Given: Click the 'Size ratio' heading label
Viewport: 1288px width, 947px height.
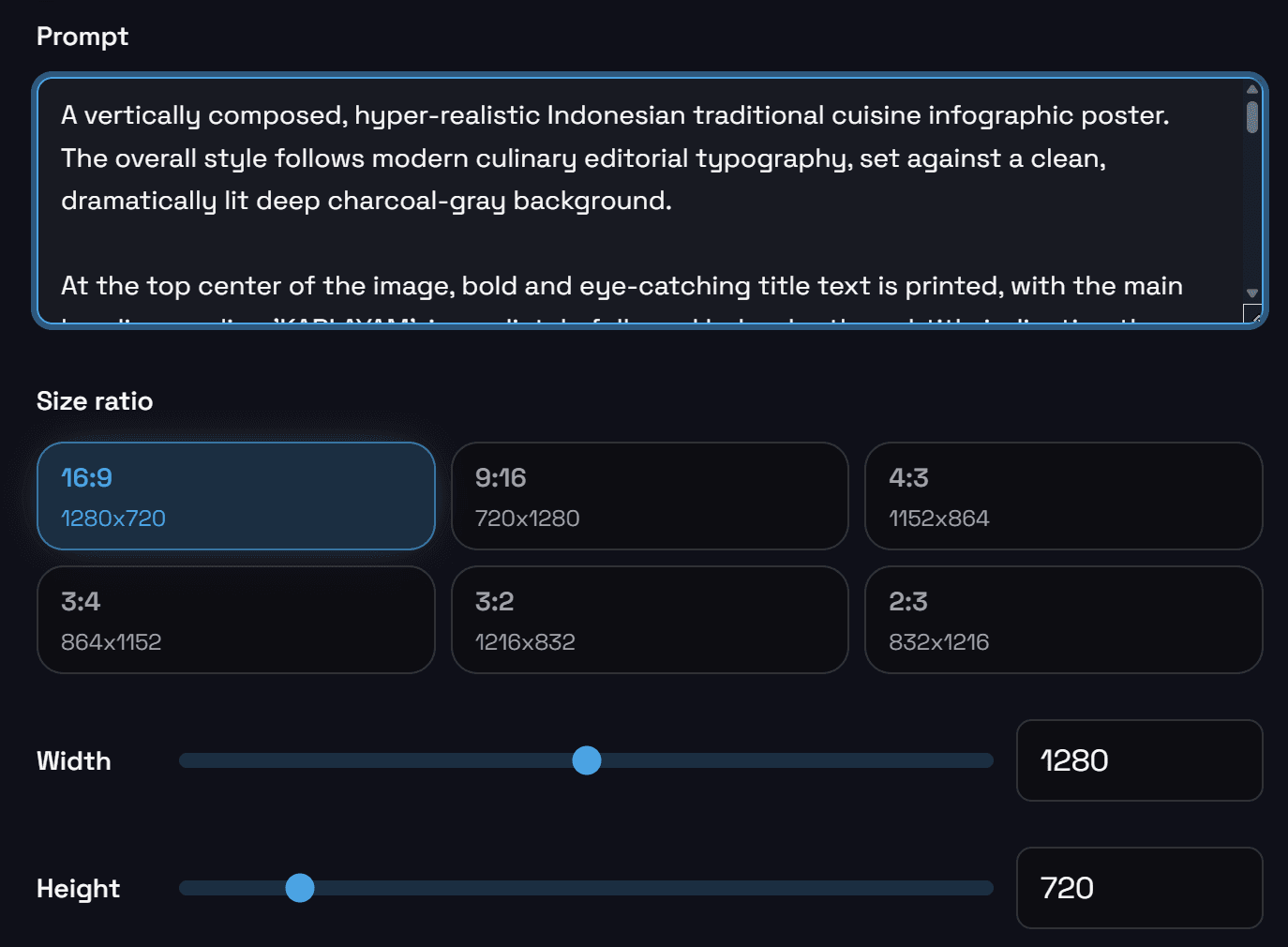Looking at the screenshot, I should (95, 401).
